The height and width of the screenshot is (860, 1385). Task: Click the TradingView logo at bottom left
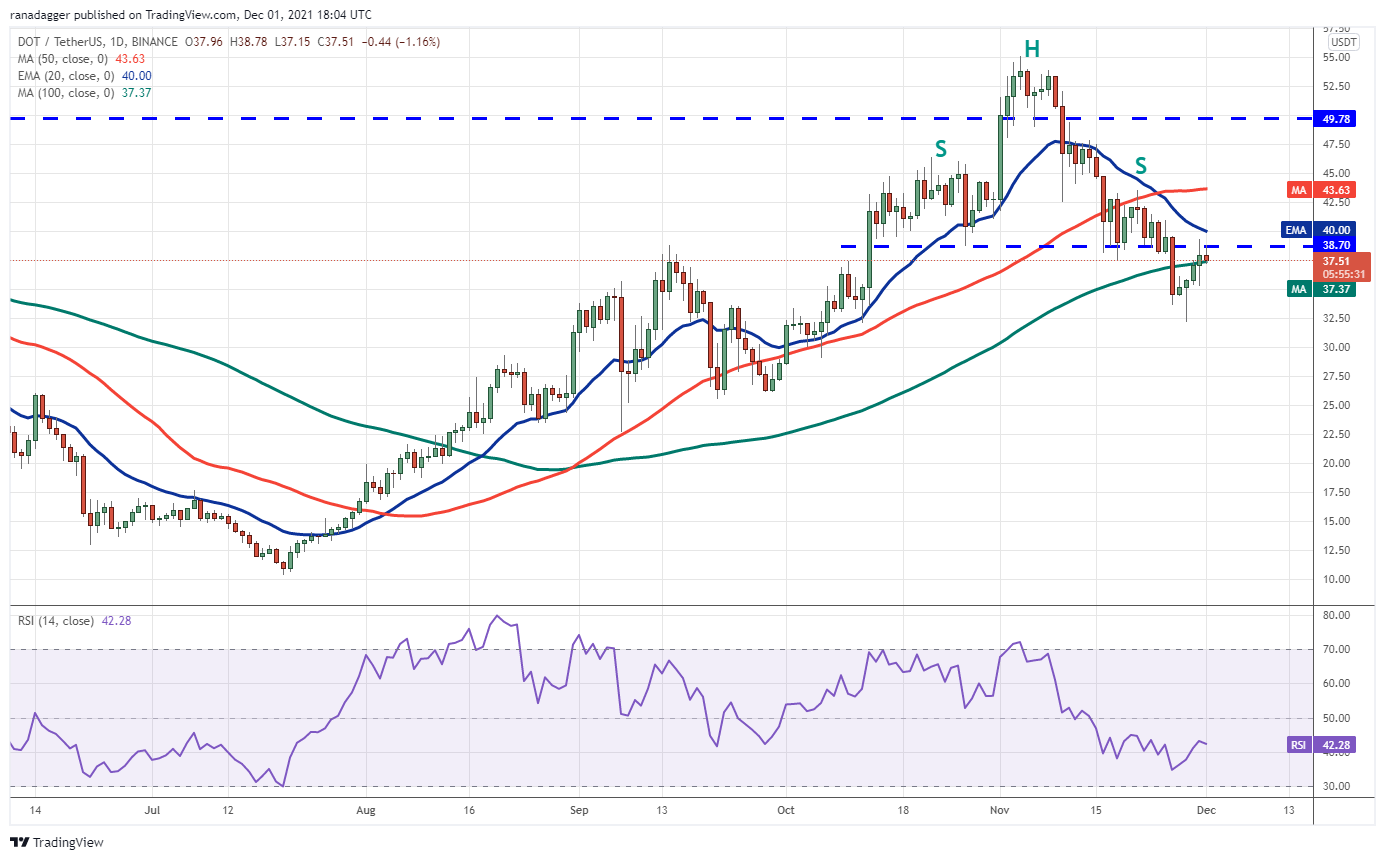57,842
